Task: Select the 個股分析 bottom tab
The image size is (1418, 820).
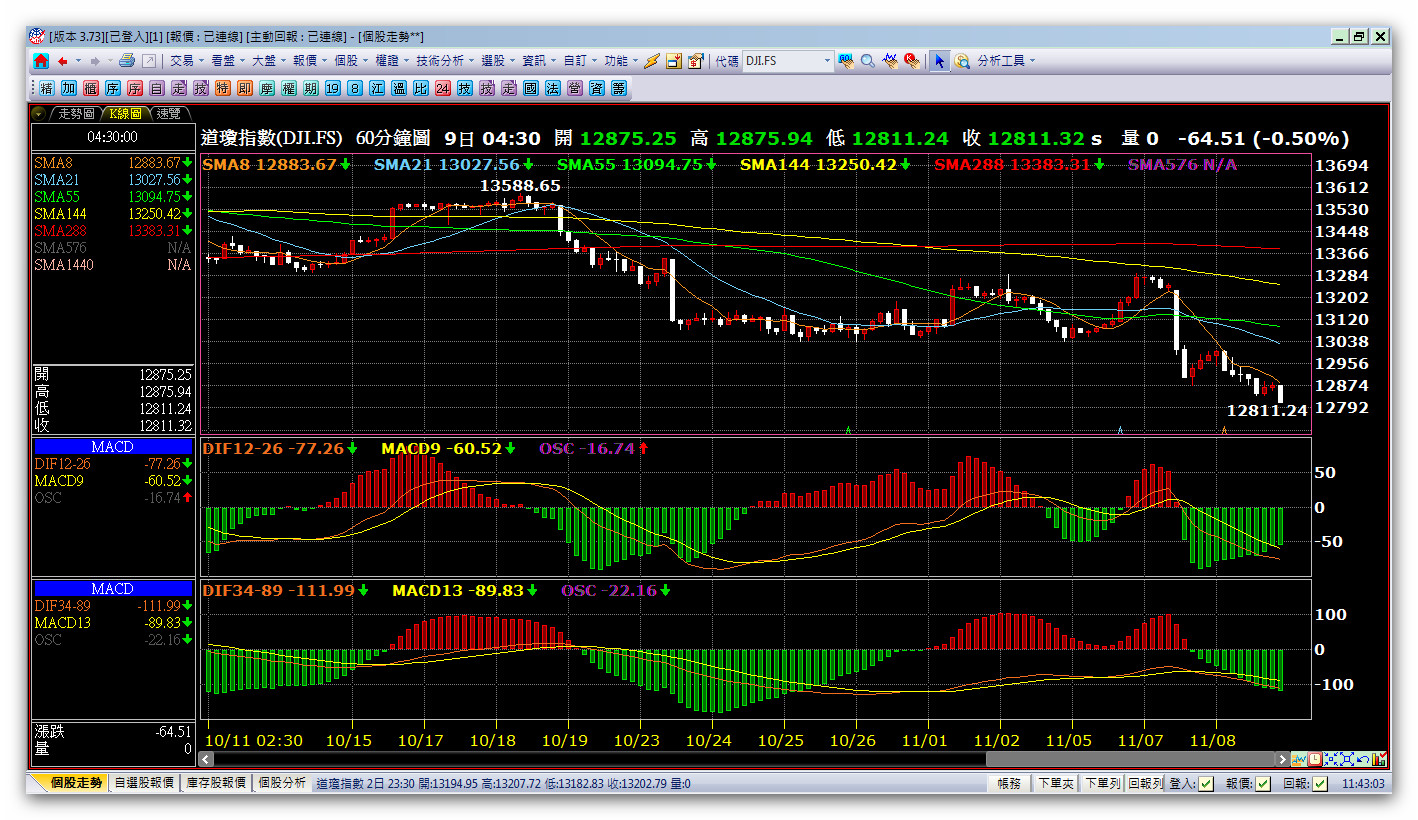Action: [x=283, y=783]
